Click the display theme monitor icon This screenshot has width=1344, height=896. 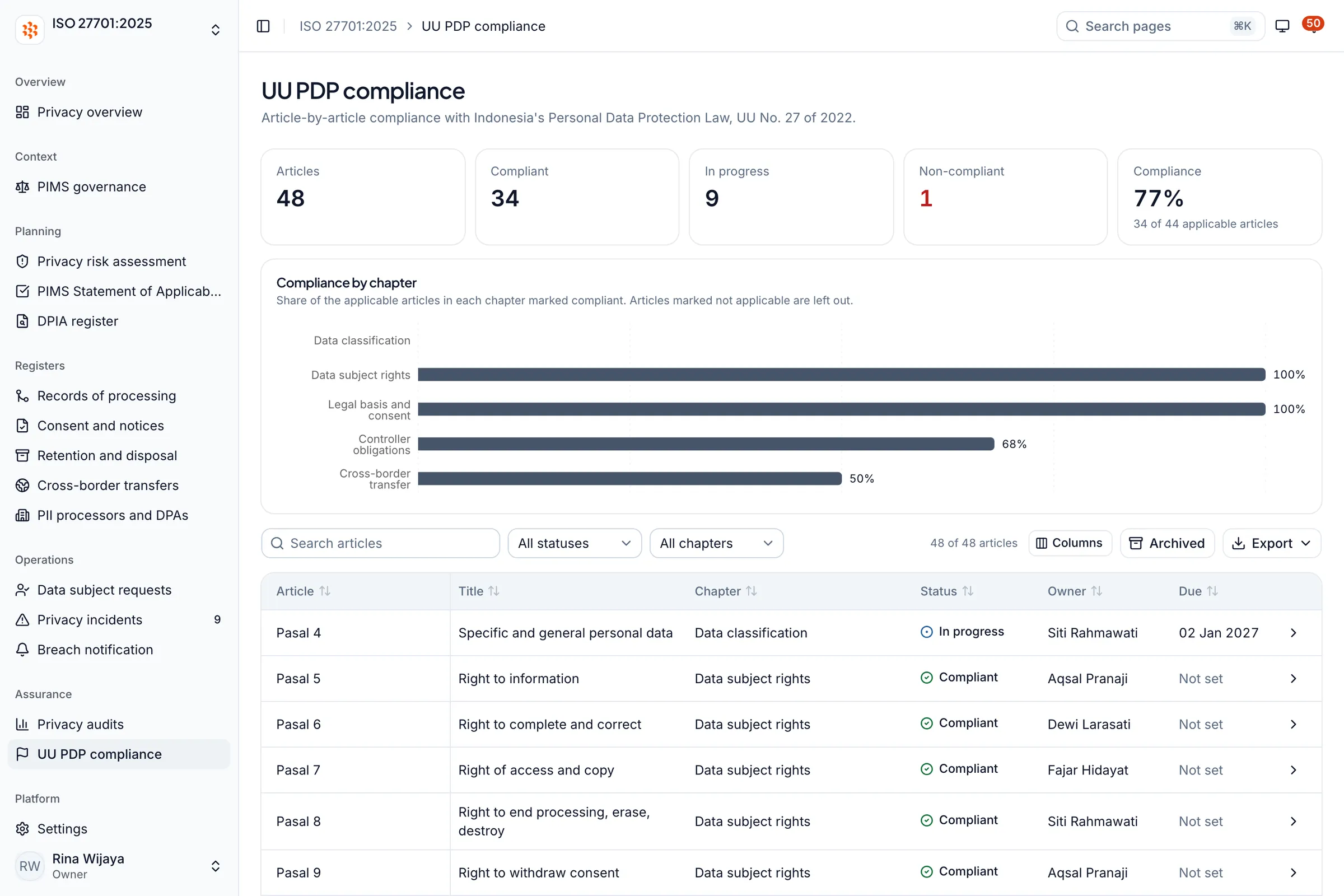[x=1282, y=26]
